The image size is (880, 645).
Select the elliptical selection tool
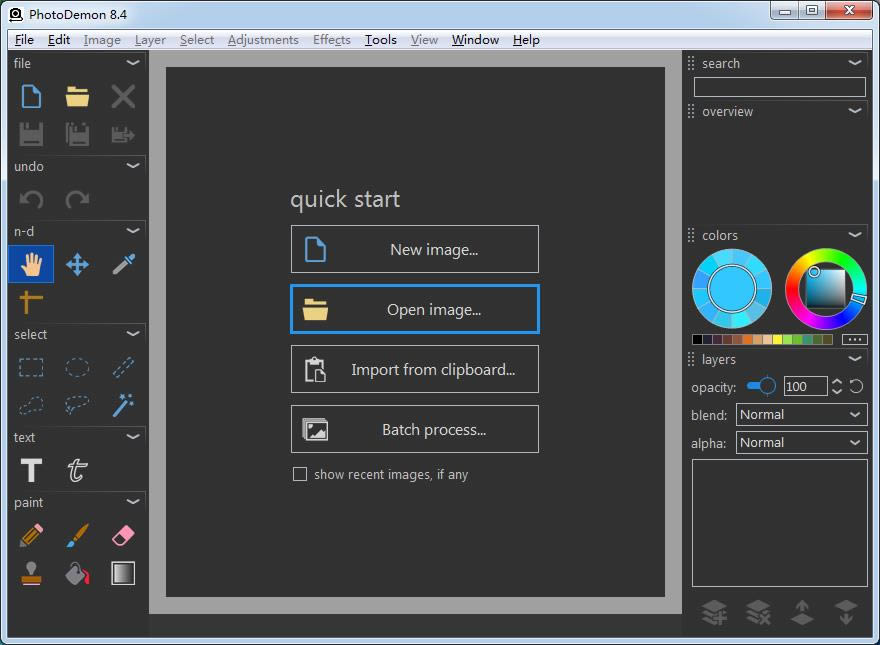coord(77,367)
